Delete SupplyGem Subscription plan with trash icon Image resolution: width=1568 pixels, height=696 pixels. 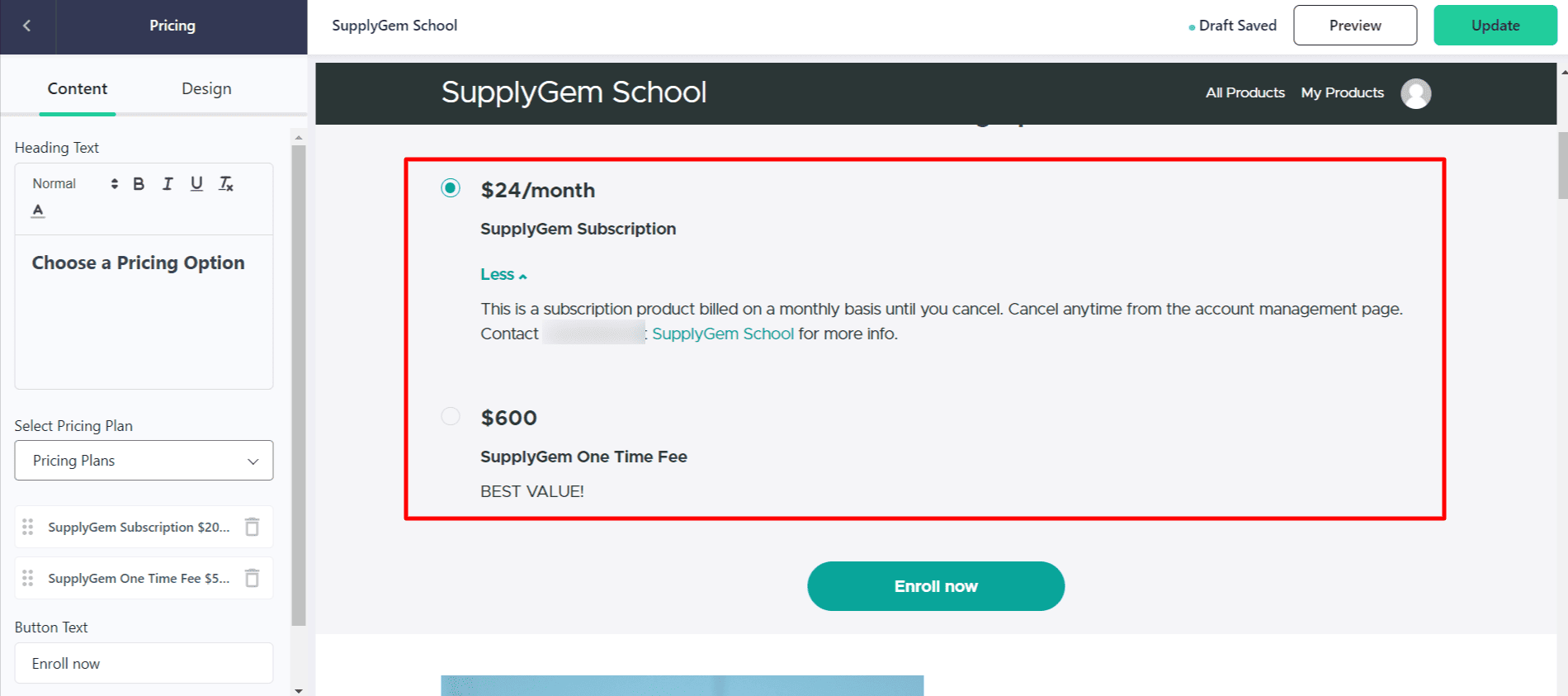[253, 527]
